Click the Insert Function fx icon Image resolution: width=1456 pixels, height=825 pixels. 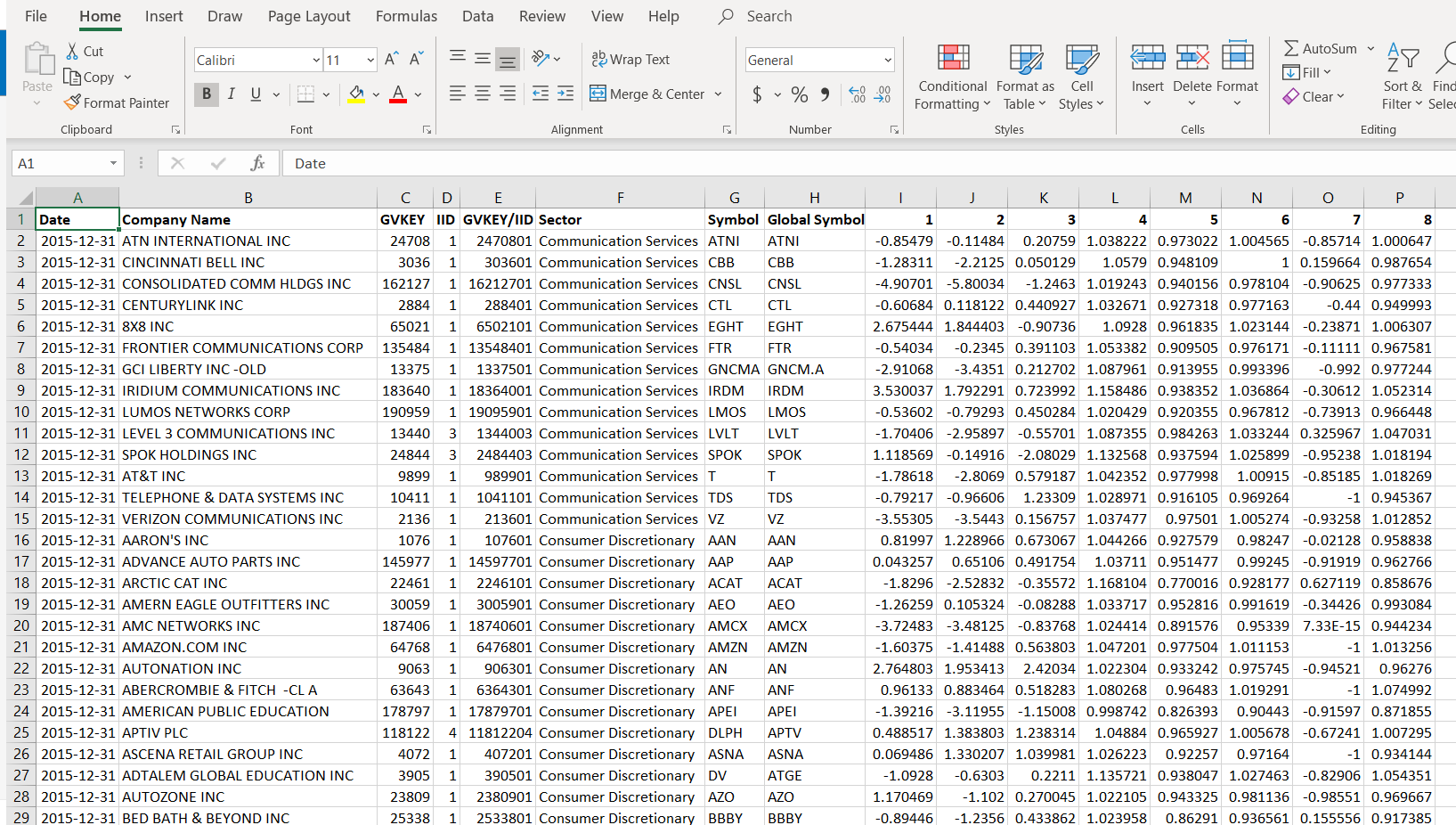(258, 163)
